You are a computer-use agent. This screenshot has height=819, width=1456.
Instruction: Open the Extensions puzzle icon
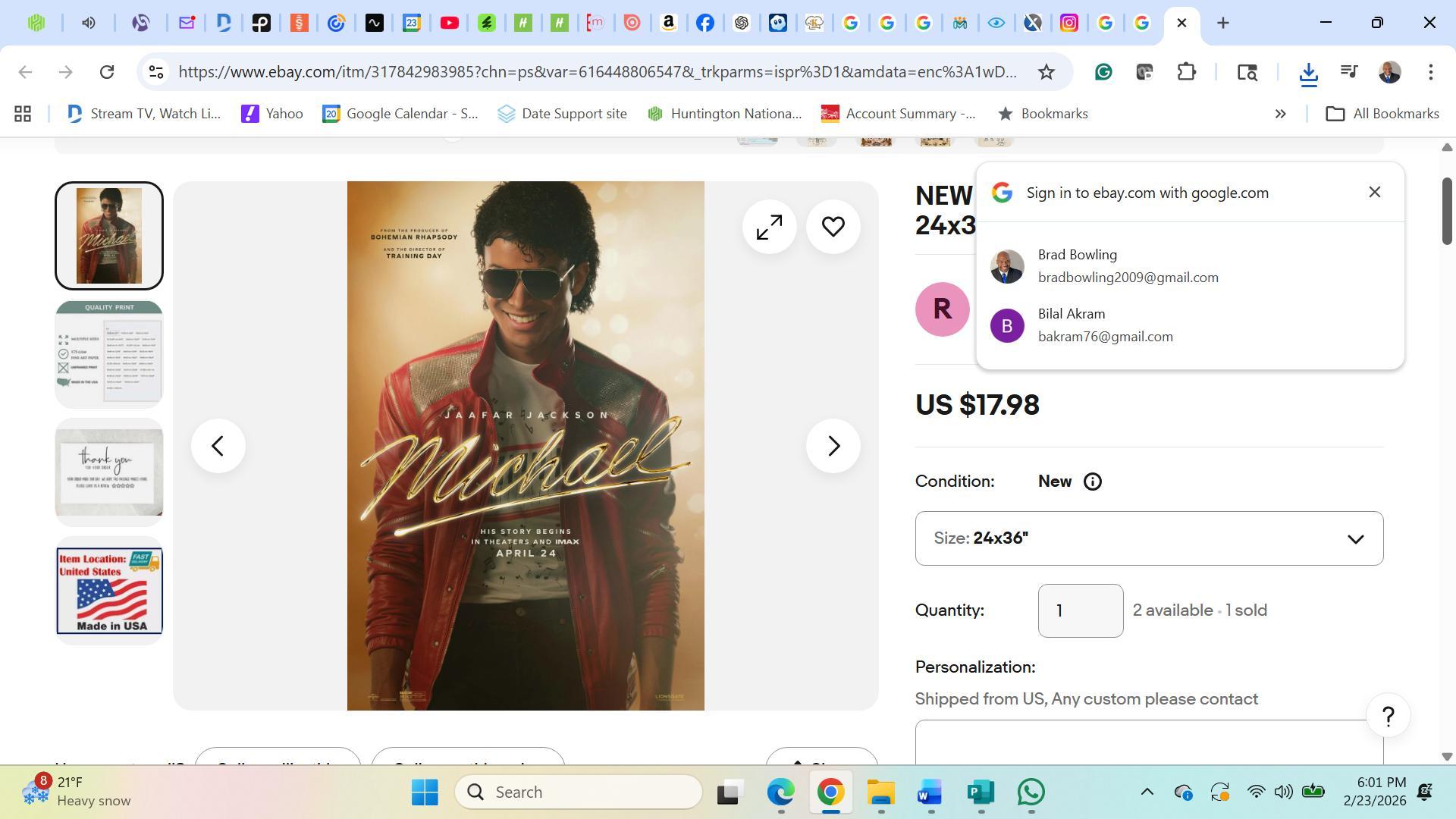point(1186,72)
